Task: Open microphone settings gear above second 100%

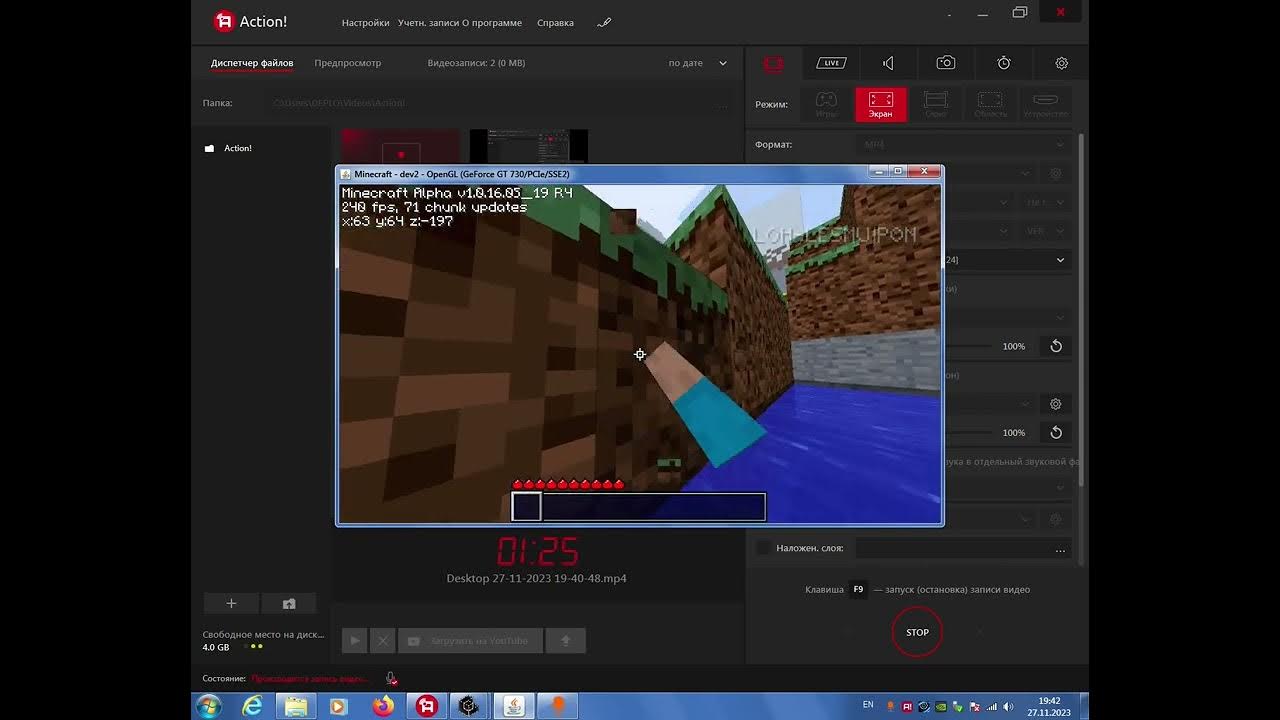Action: pos(1055,404)
